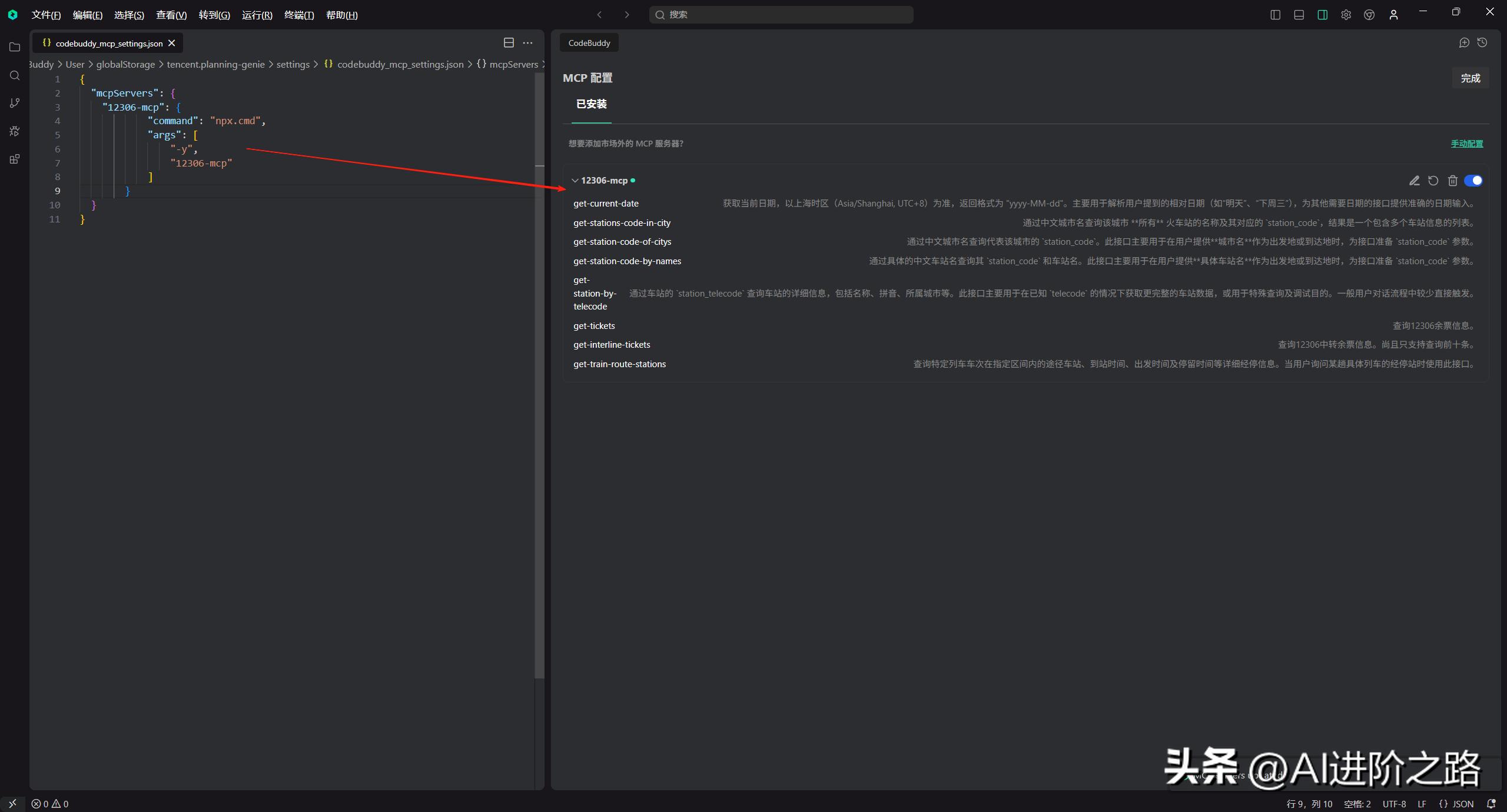This screenshot has width=1507, height=812.
Task: Edit the 12306-mcp server configuration
Action: tap(1414, 181)
